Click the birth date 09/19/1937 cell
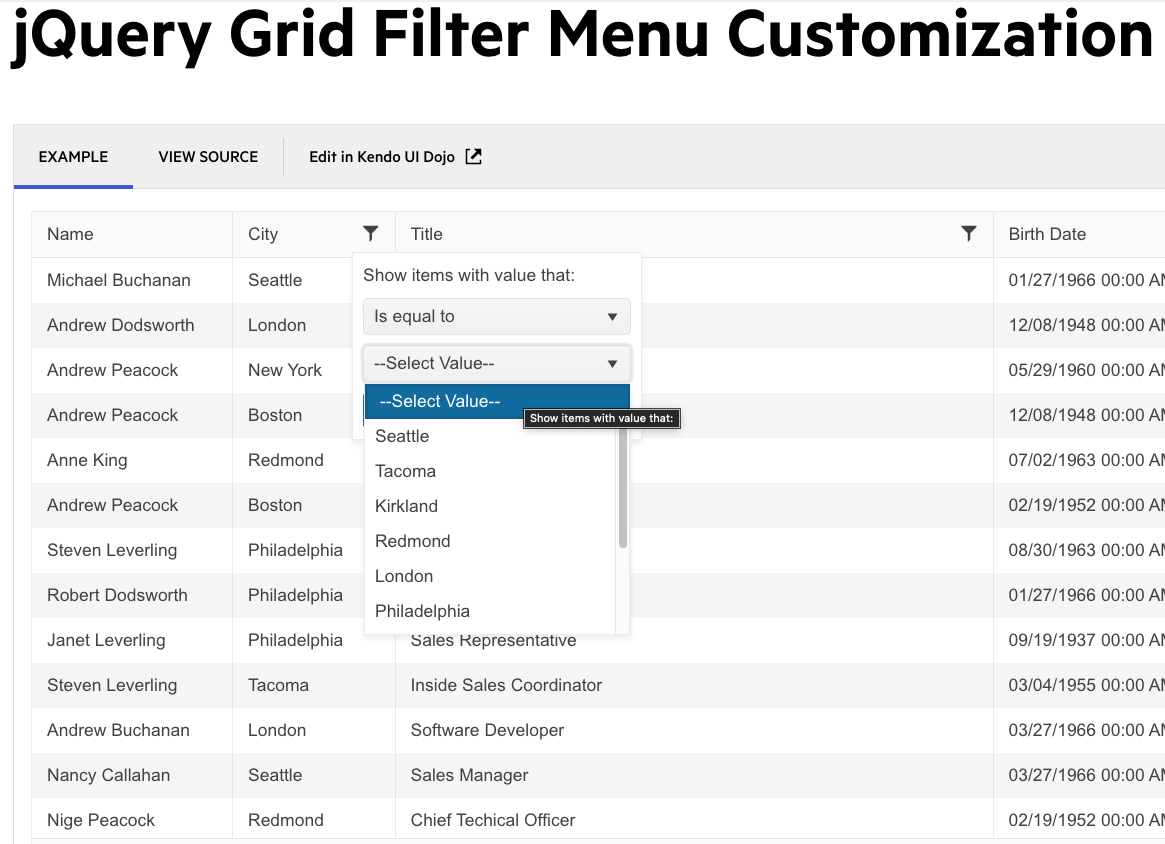Viewport: 1165px width, 844px height. coord(1079,640)
